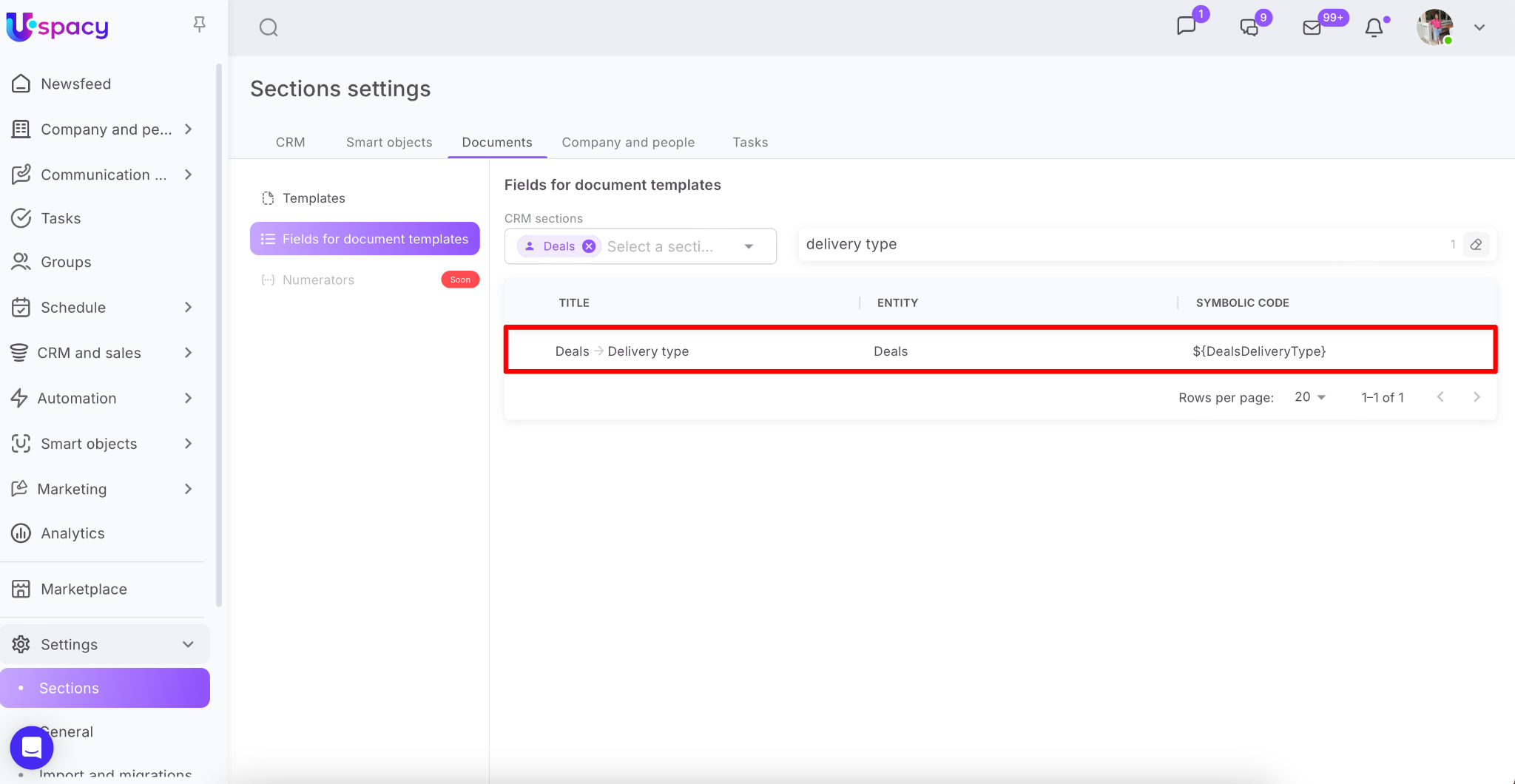Expand the CRM and sales menu

pos(188,353)
